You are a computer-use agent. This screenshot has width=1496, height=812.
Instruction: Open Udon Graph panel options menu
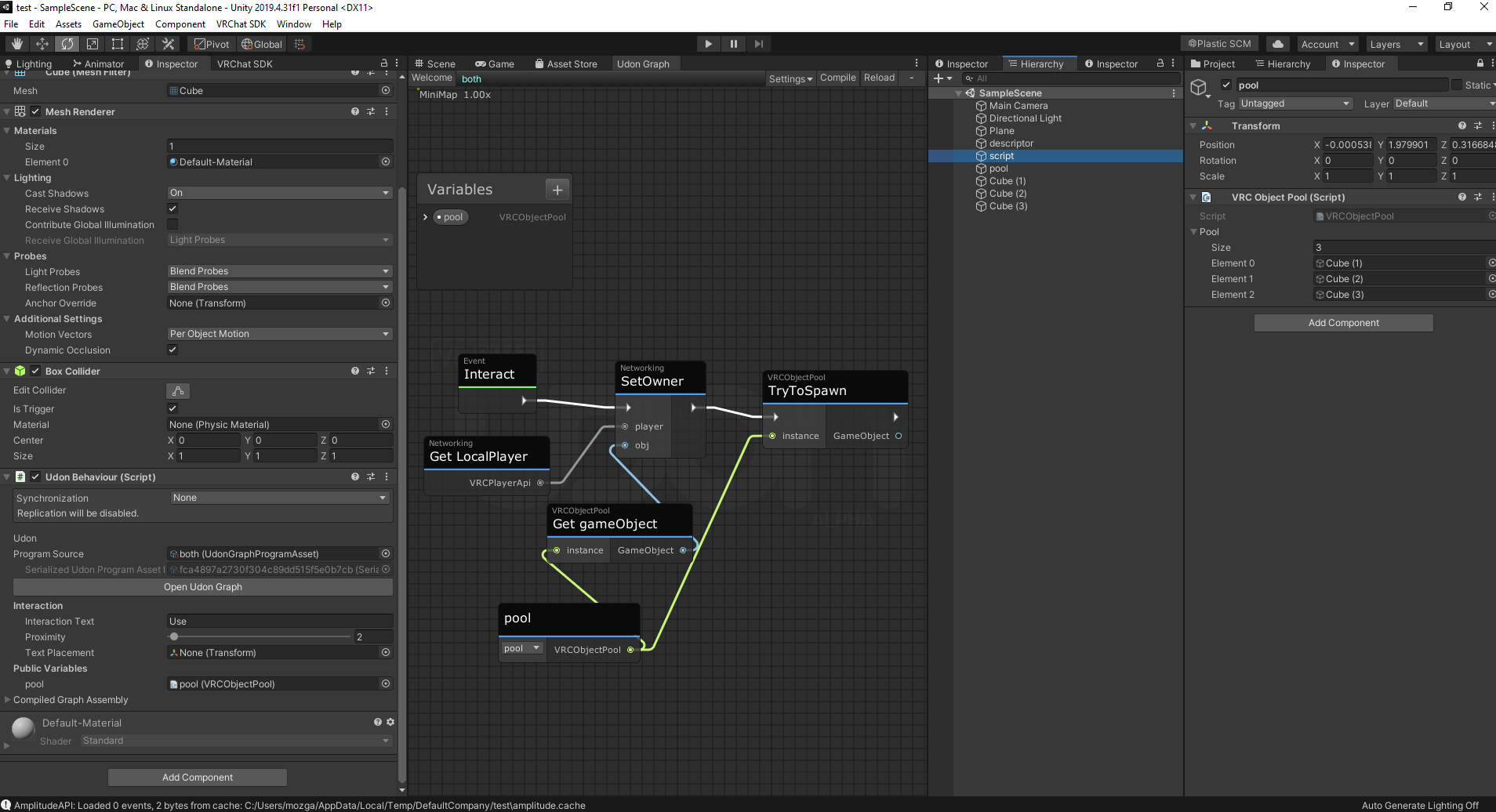[x=917, y=63]
